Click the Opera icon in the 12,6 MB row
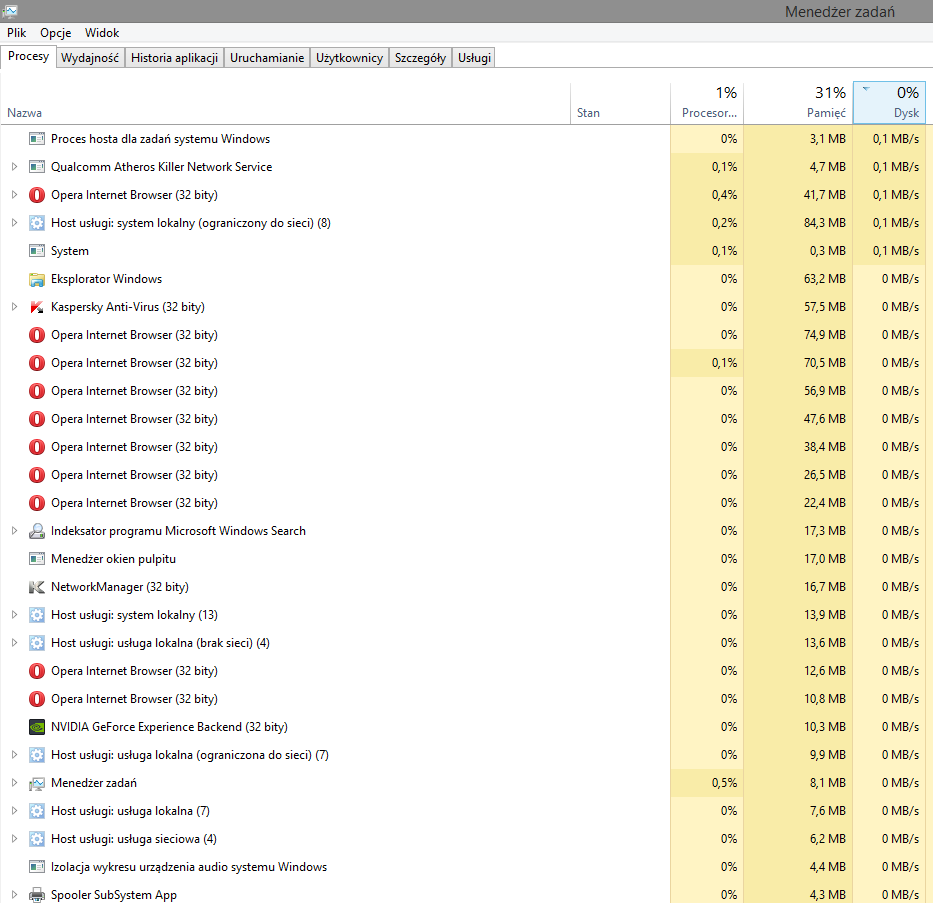 pyautogui.click(x=37, y=671)
